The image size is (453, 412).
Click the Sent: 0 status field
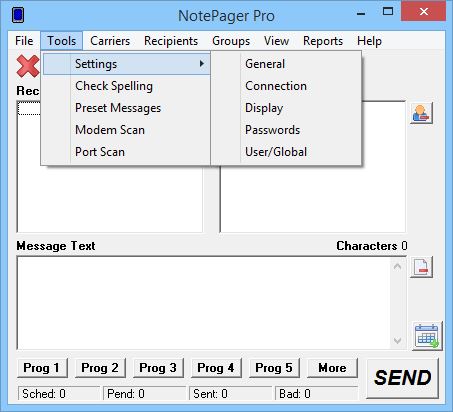[x=230, y=394]
